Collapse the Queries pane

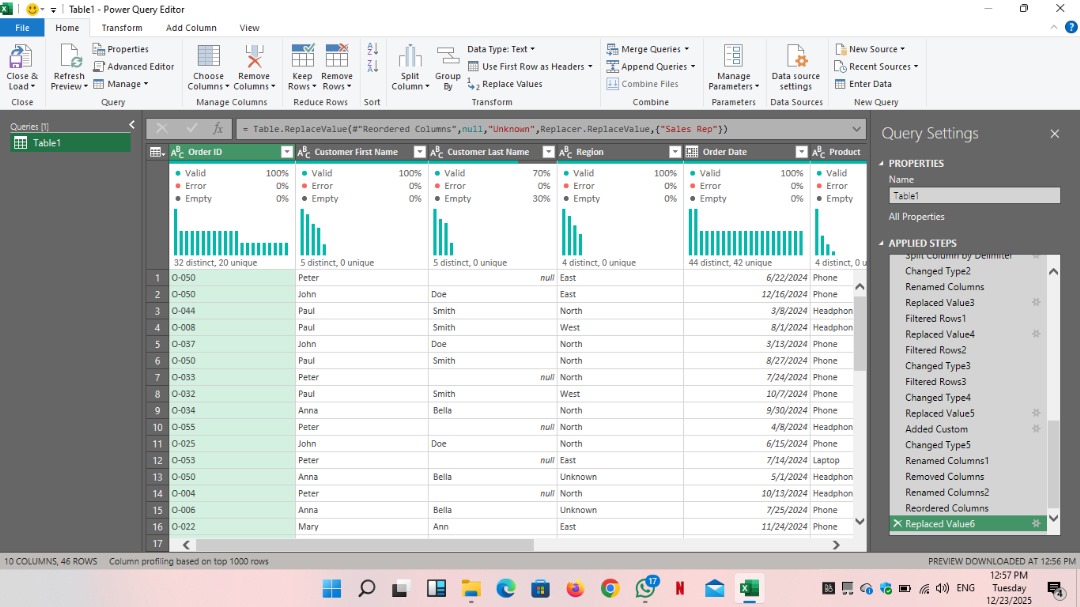(132, 125)
